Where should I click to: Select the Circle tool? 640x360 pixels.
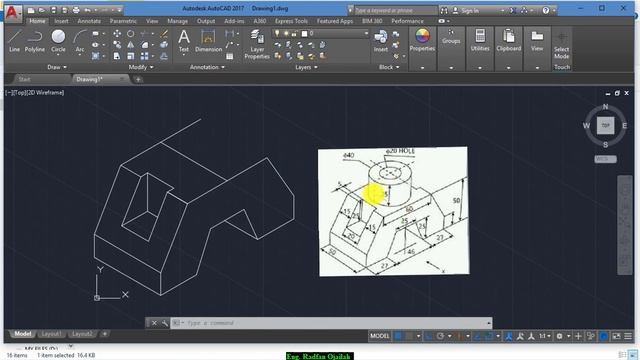click(58, 40)
